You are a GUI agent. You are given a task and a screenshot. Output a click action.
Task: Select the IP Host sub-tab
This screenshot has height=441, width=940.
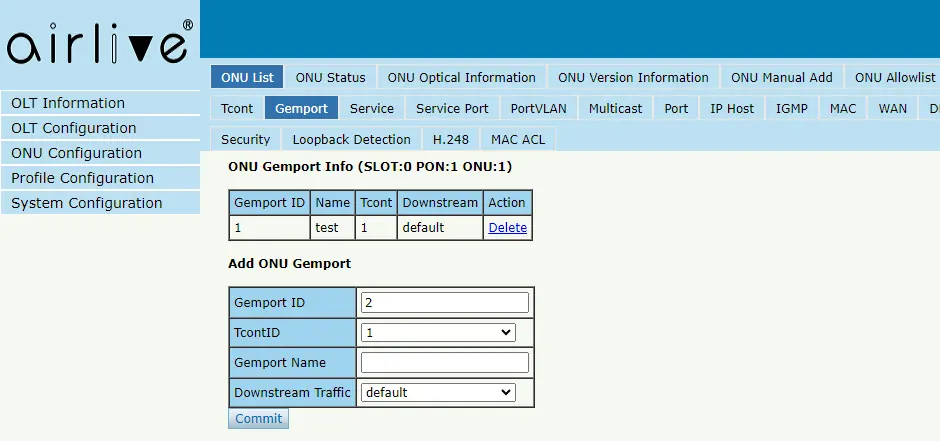click(732, 108)
